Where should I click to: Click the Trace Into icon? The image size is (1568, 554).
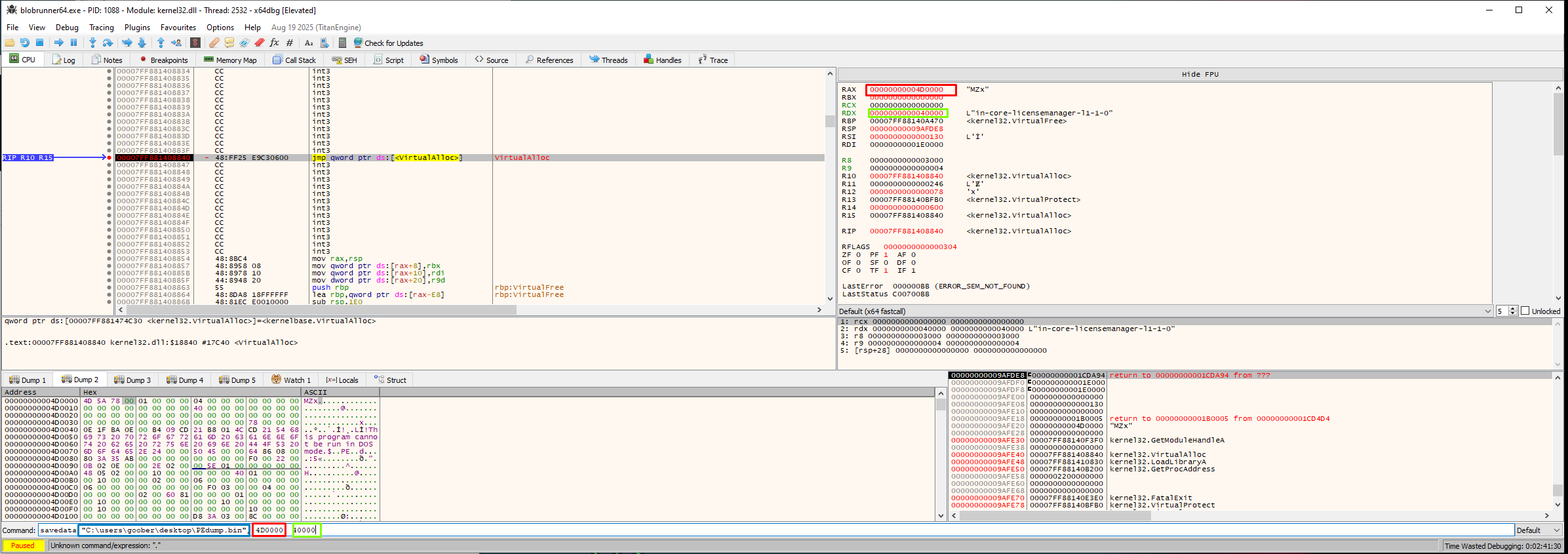click(x=127, y=43)
